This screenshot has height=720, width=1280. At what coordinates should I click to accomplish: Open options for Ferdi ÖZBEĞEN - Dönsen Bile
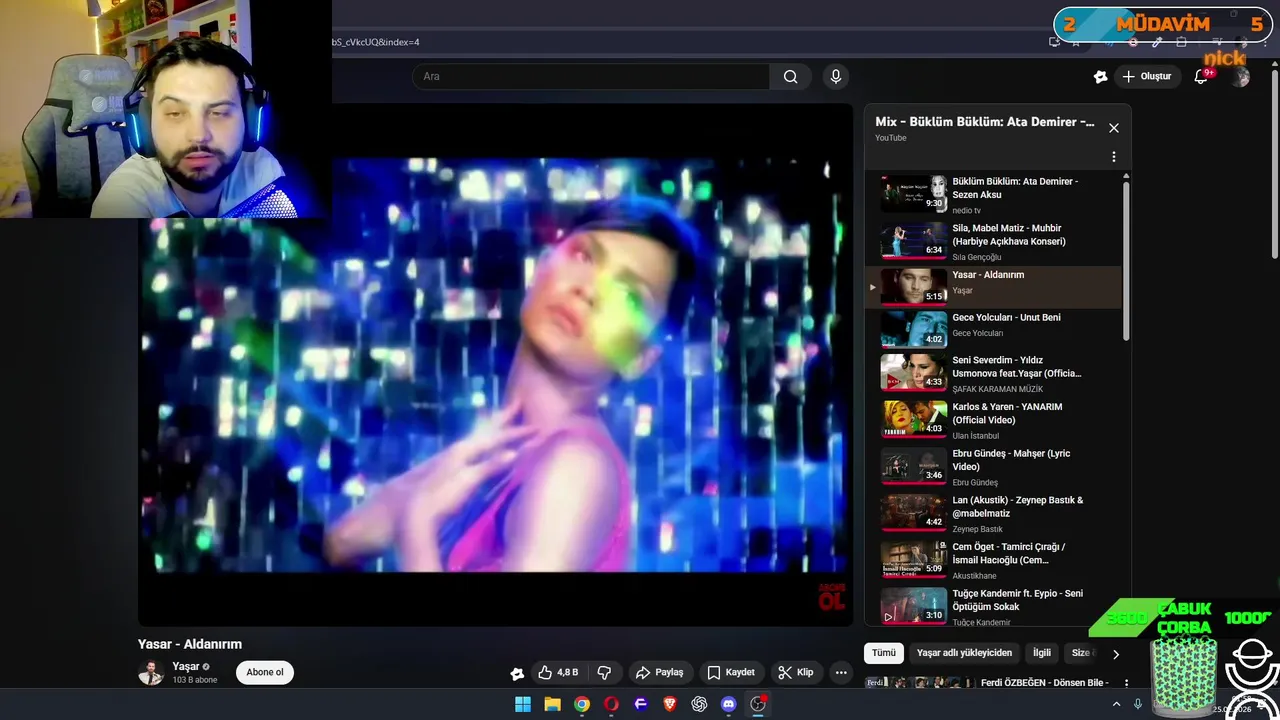[x=1126, y=683]
